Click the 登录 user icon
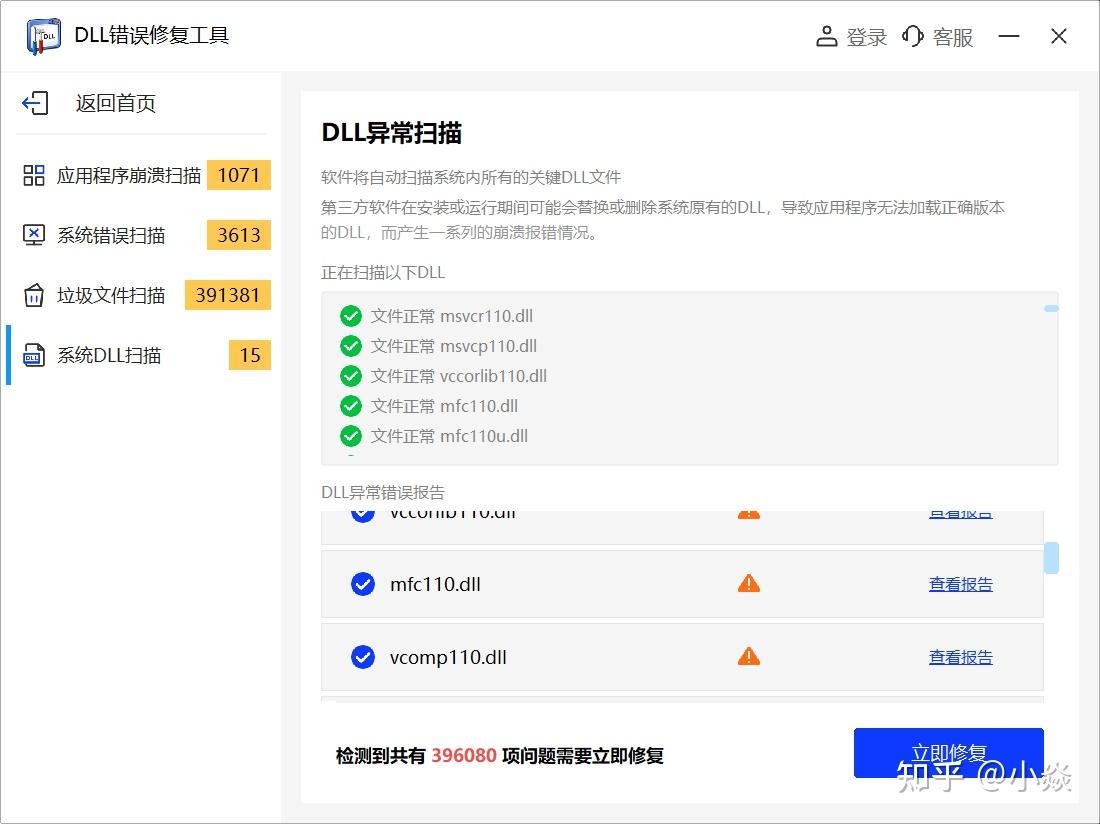 (826, 36)
